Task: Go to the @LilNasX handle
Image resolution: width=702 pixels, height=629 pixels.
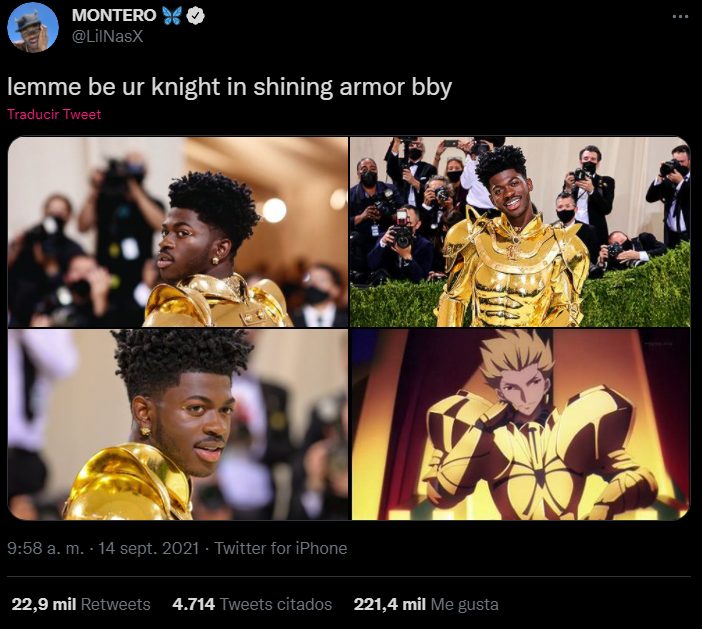Action: (x=106, y=37)
